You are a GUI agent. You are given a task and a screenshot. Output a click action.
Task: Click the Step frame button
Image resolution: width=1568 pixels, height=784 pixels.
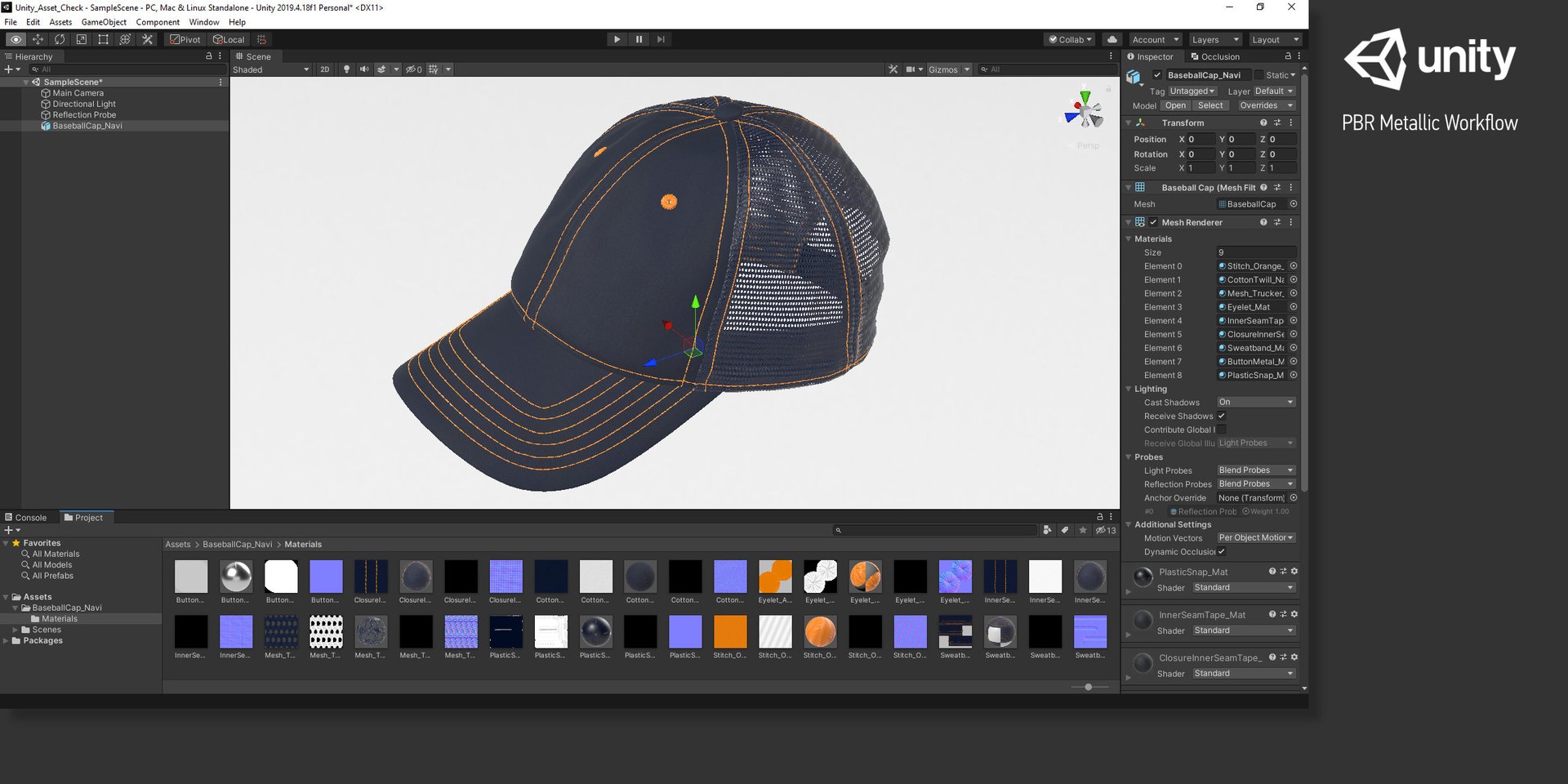661,39
